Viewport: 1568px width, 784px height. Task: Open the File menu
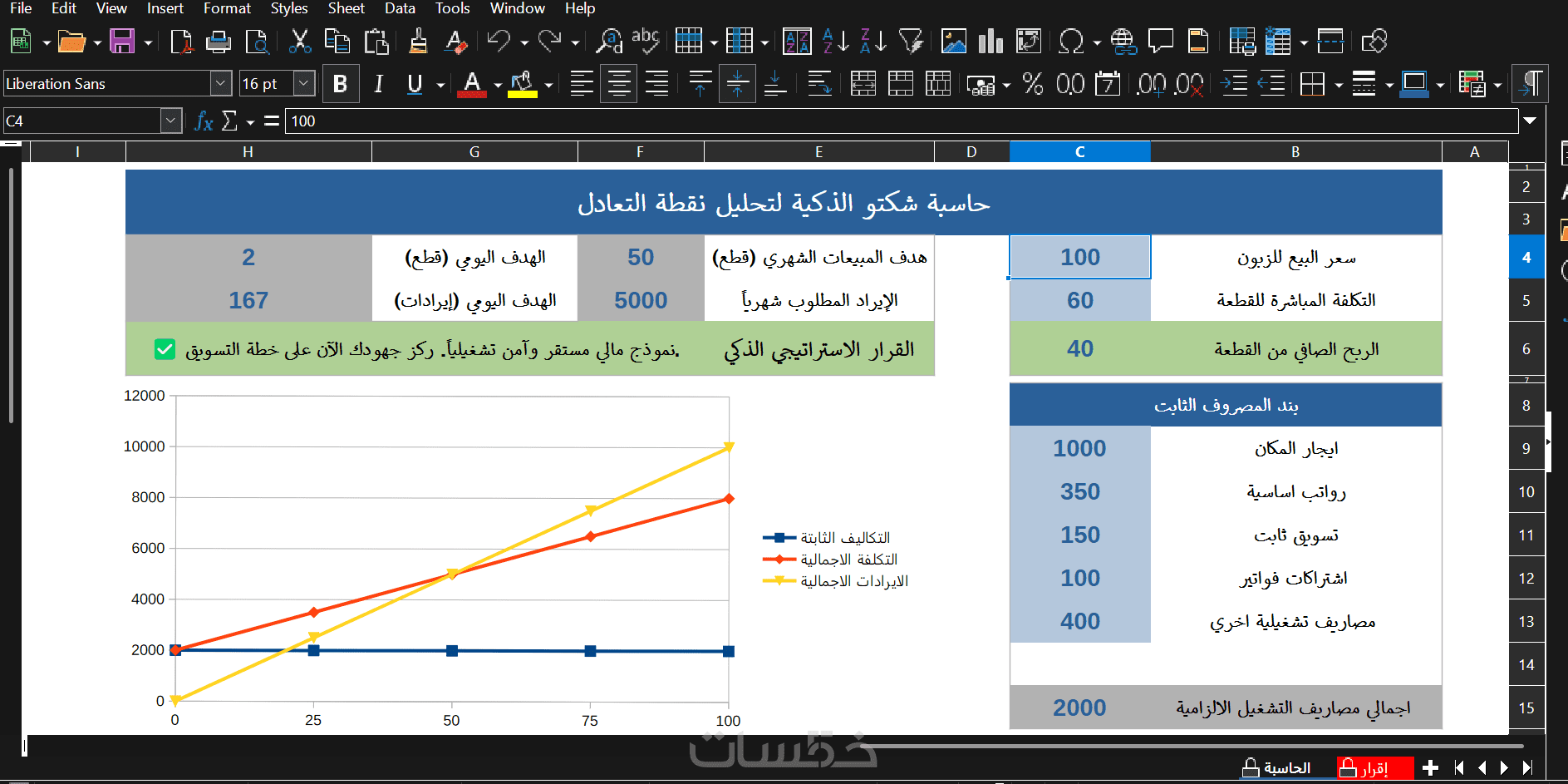(x=21, y=8)
